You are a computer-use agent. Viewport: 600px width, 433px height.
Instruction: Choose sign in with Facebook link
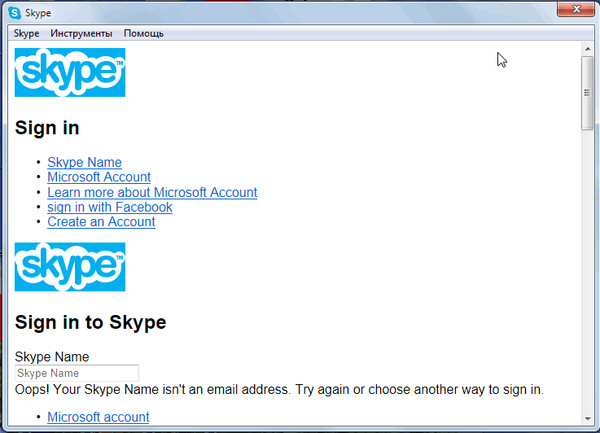point(110,207)
